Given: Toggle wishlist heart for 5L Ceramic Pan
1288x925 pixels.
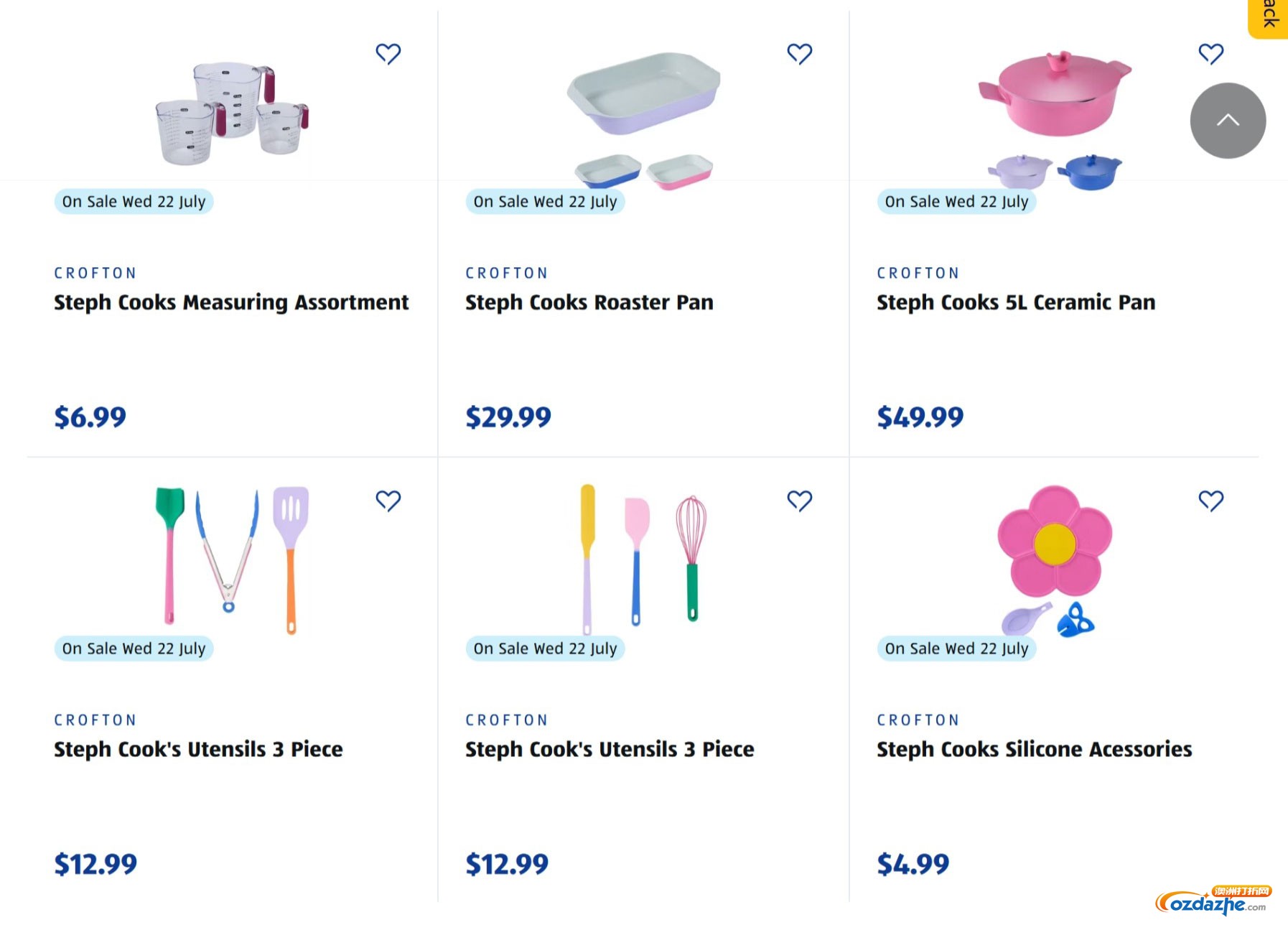Looking at the screenshot, I should pyautogui.click(x=1211, y=54).
